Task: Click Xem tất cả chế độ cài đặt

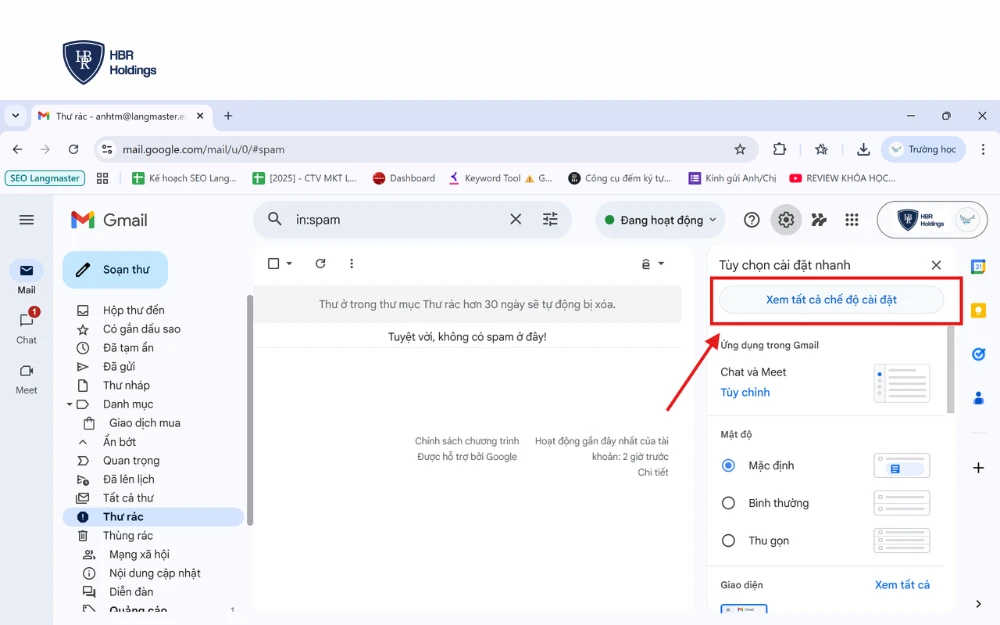Action: [x=831, y=300]
